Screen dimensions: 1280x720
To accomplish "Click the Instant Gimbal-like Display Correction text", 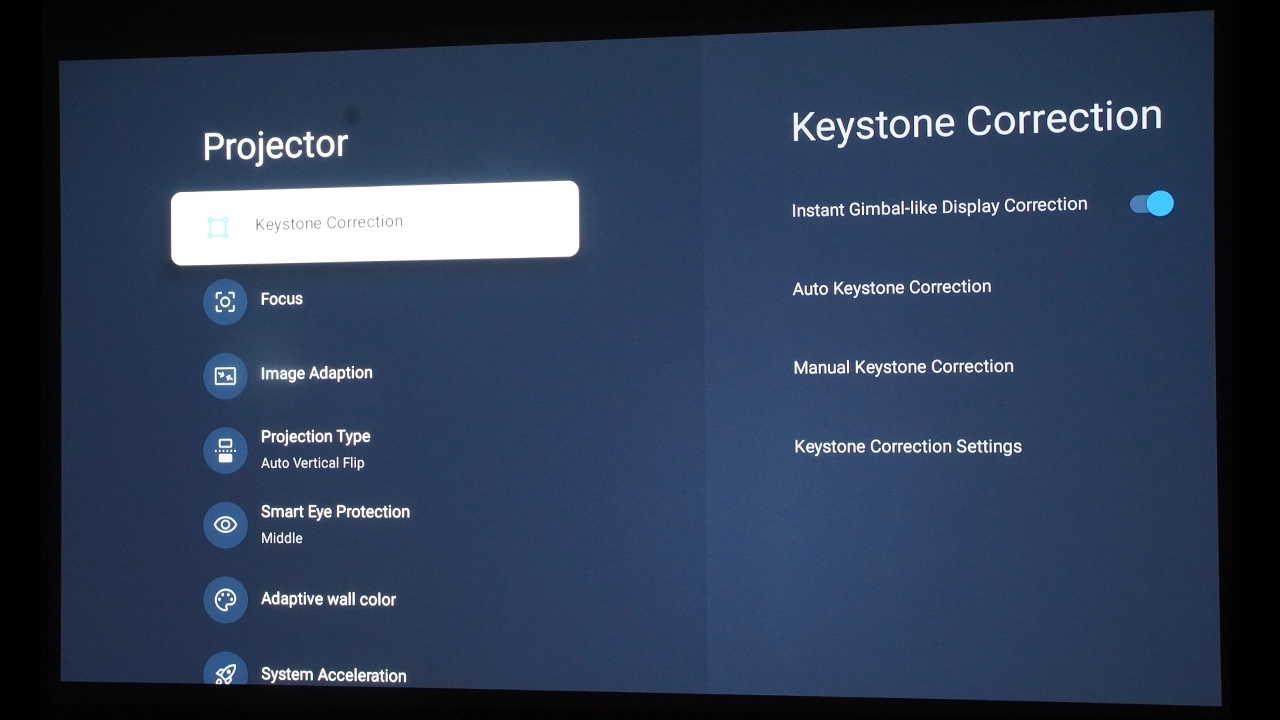I will [939, 207].
